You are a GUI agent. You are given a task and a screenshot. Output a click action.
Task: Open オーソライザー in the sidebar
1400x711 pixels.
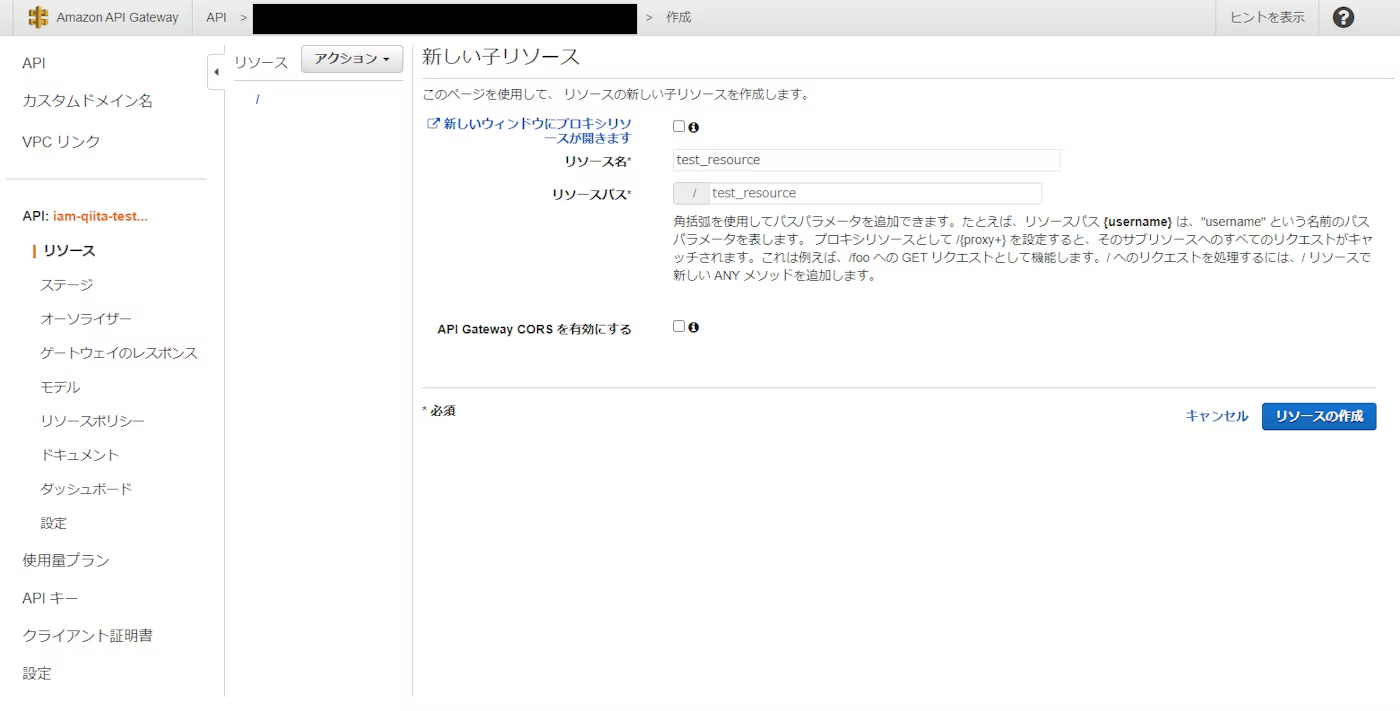point(85,319)
